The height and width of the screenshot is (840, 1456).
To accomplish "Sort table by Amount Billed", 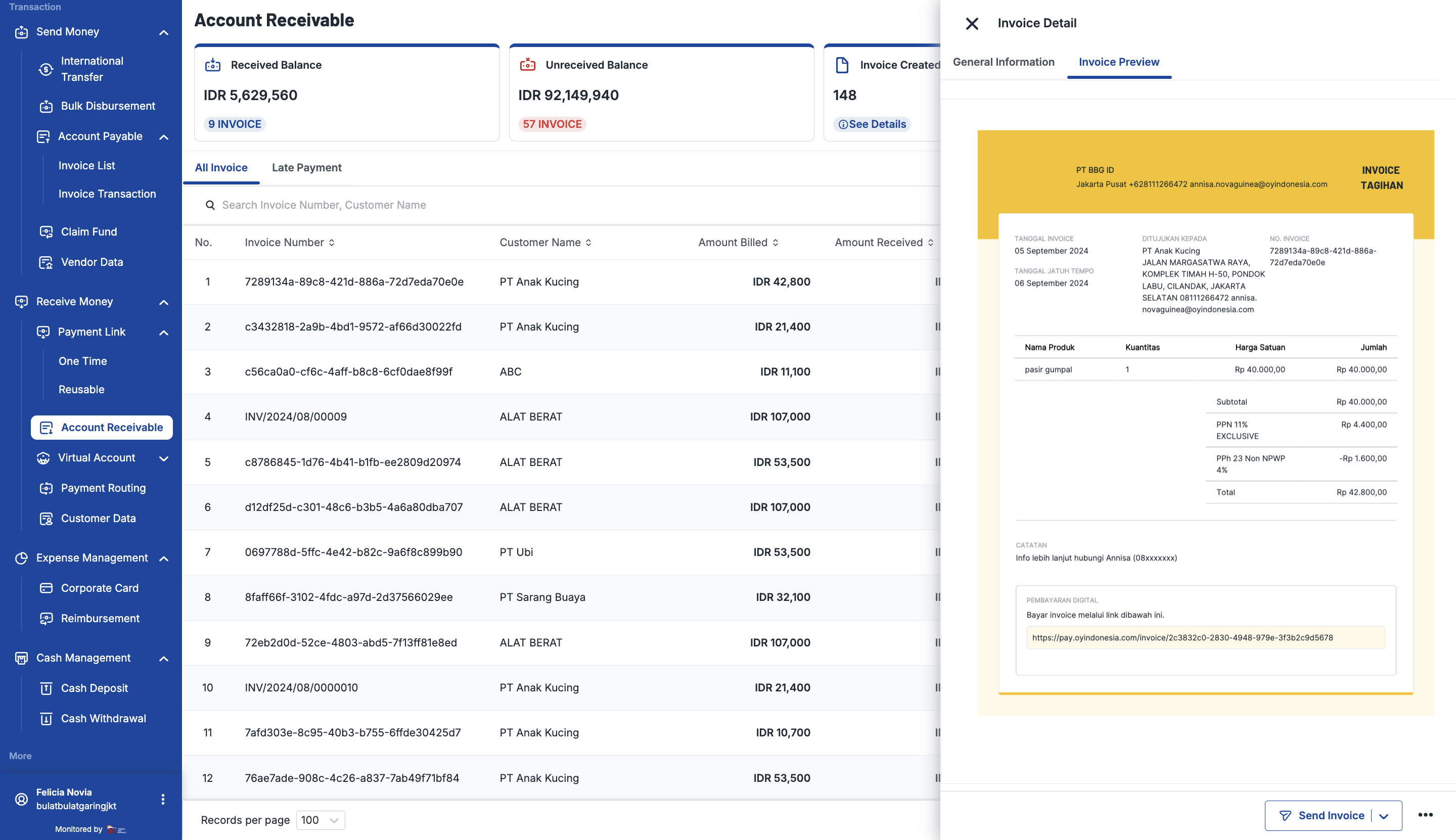I will pos(776,243).
